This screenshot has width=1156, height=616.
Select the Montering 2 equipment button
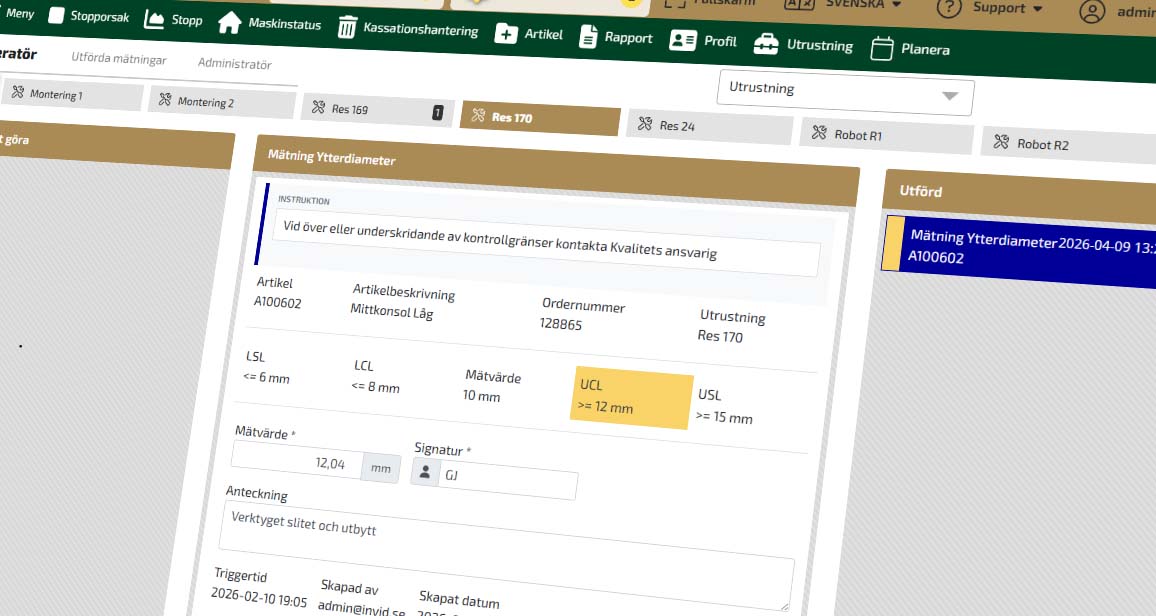point(222,102)
